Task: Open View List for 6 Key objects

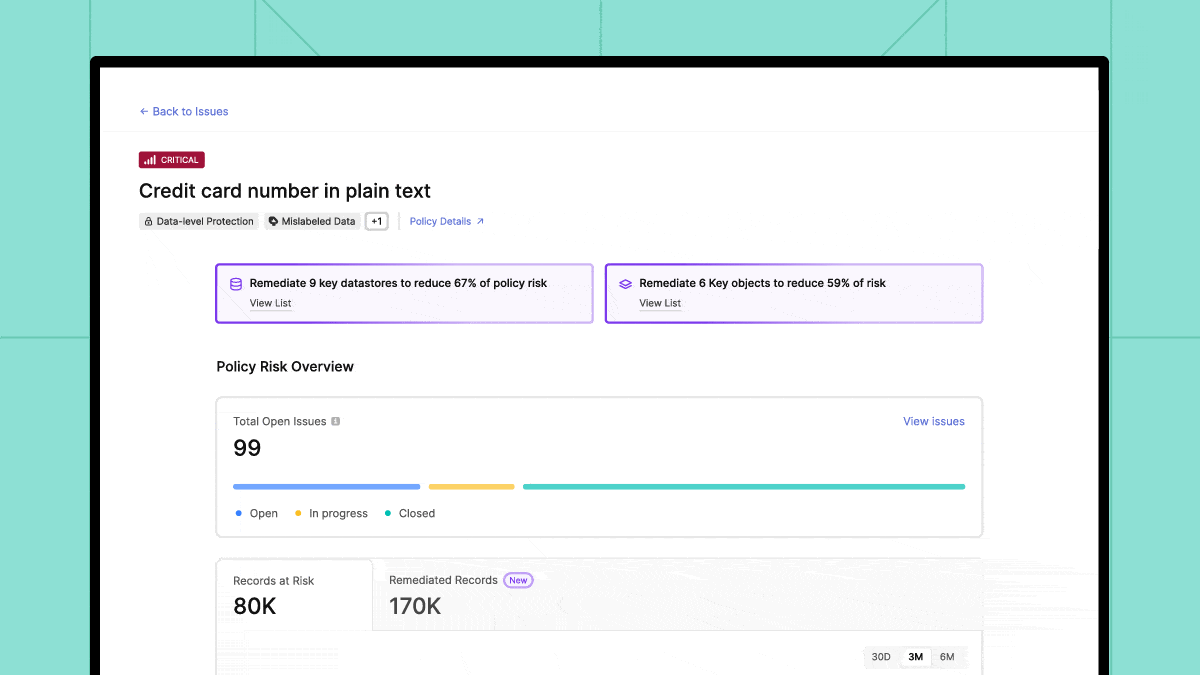Action: pos(660,303)
